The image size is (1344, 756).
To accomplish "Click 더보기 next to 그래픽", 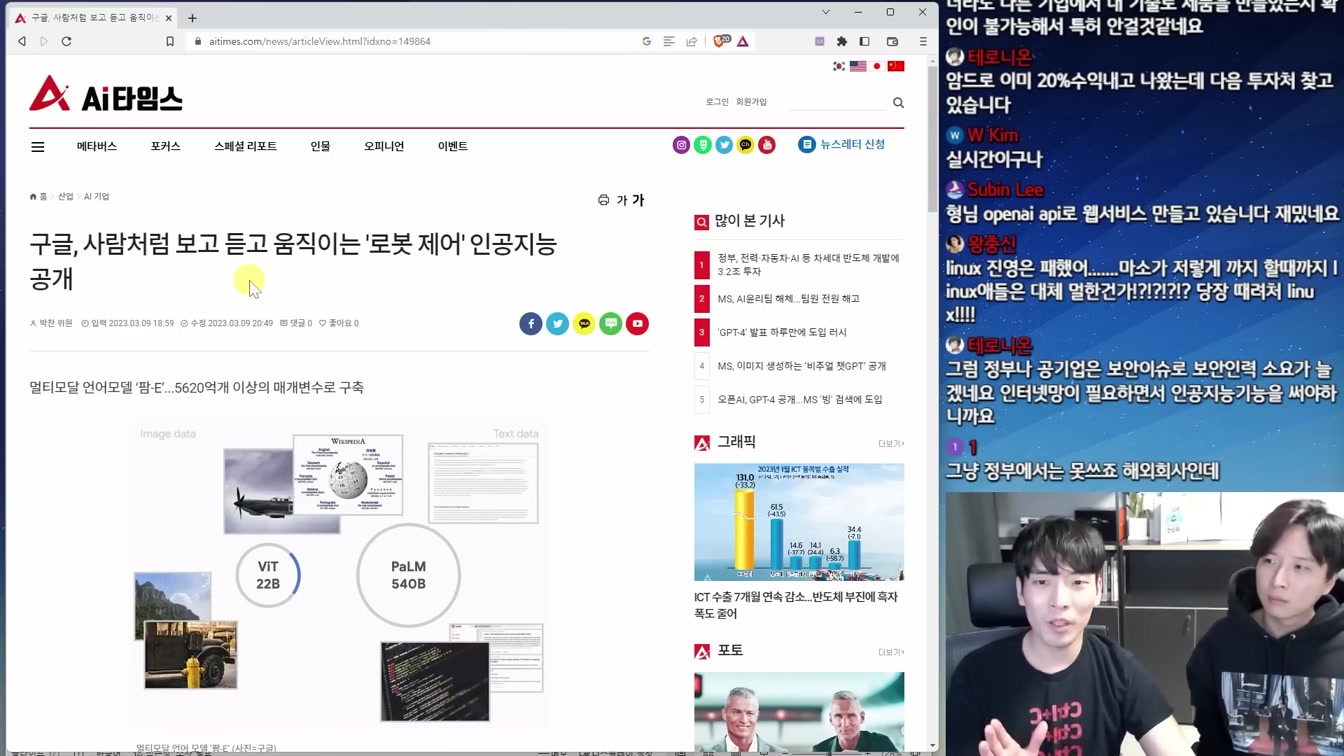I will point(890,444).
